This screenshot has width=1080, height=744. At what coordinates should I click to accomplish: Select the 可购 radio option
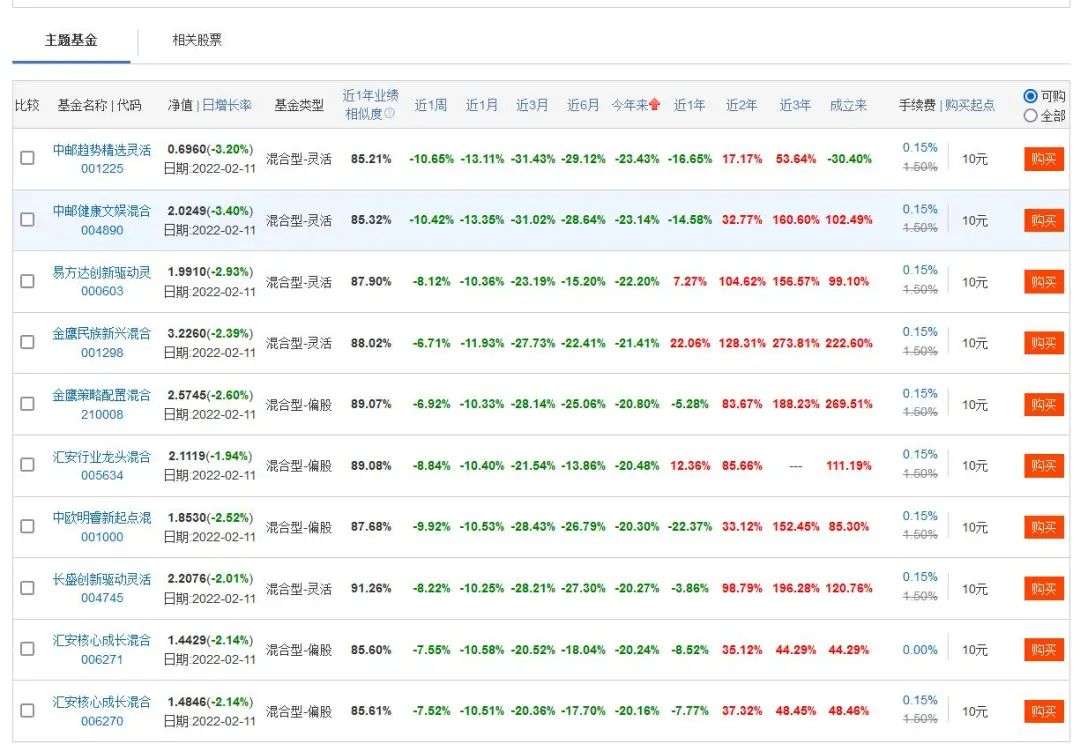(1031, 96)
